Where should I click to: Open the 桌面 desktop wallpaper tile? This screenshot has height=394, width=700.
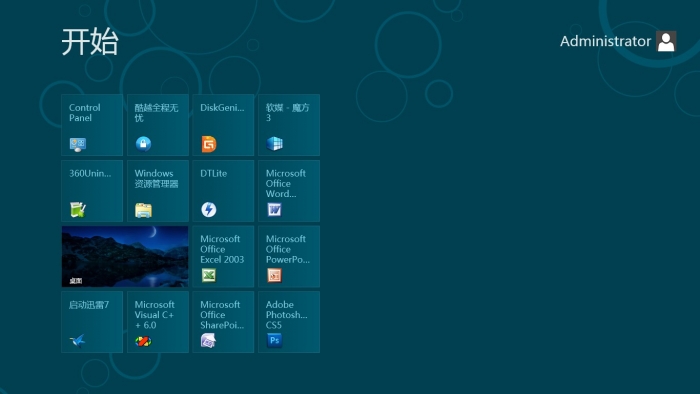125,256
